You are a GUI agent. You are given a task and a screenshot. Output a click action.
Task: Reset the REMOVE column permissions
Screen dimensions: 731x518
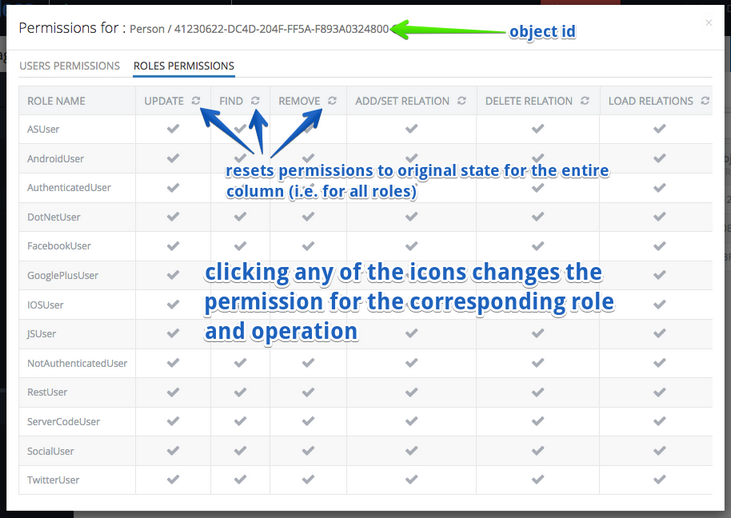pyautogui.click(x=332, y=101)
